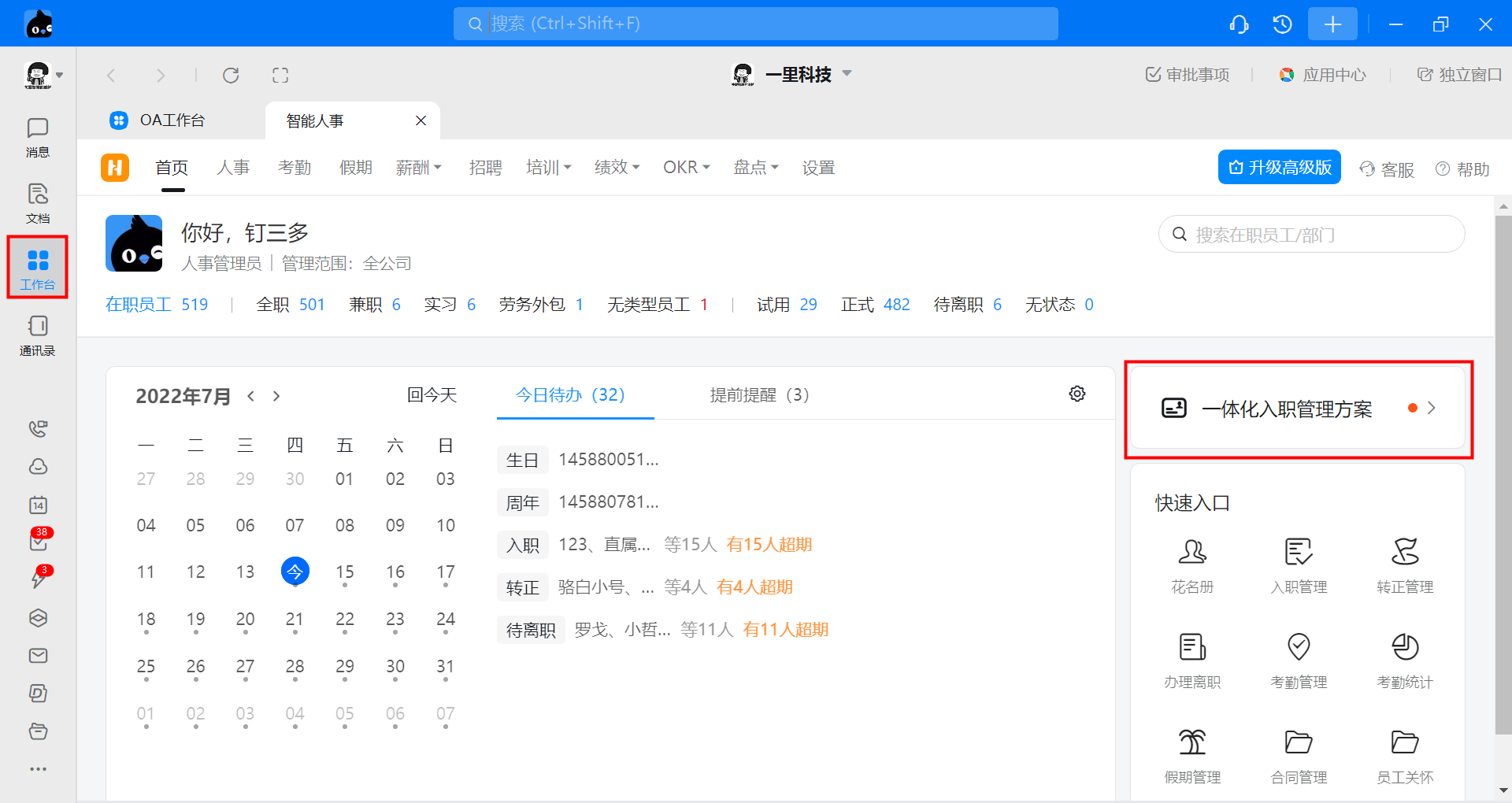Expand the OKR dropdown menu

click(686, 168)
